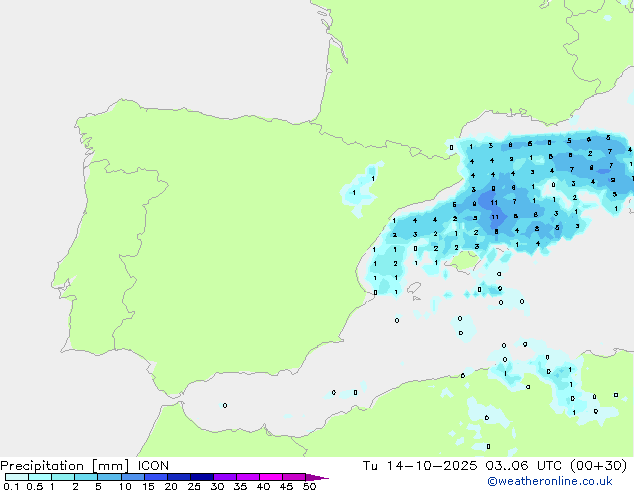Click the (00+30) forecast offset text
Screen dimensions: 634x490
coord(601,465)
